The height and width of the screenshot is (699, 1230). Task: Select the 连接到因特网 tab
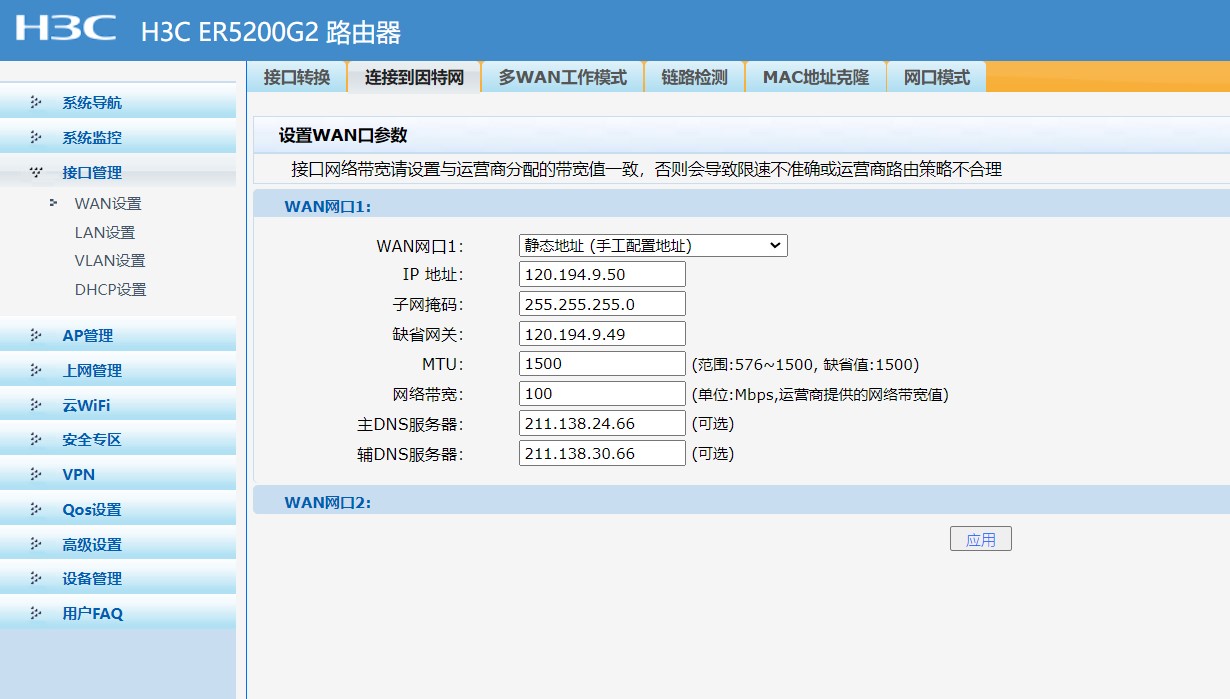point(414,77)
